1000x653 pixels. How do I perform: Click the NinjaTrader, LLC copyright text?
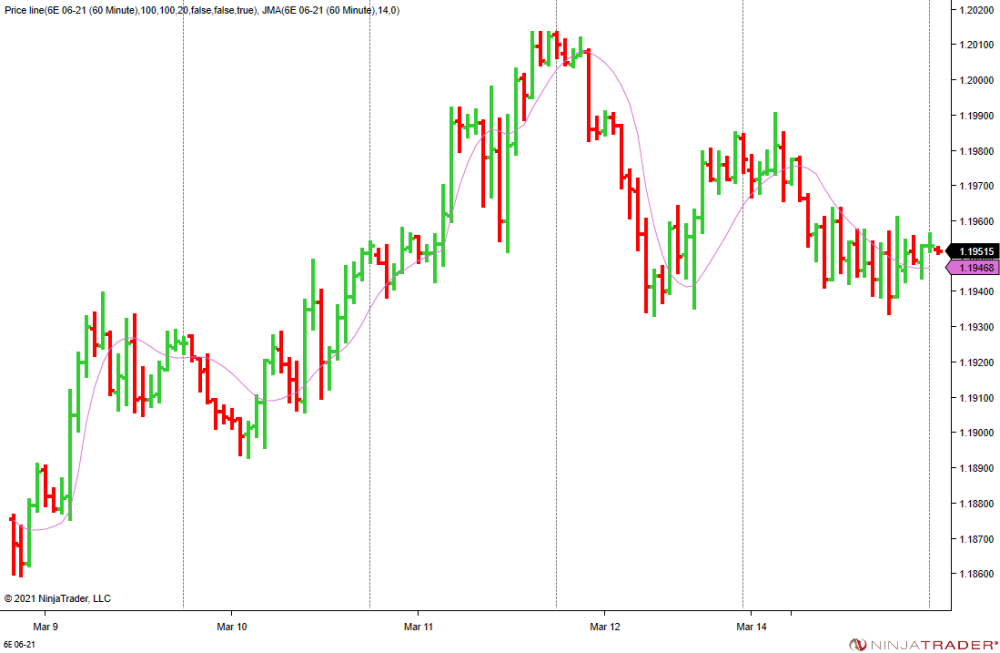pos(58,598)
